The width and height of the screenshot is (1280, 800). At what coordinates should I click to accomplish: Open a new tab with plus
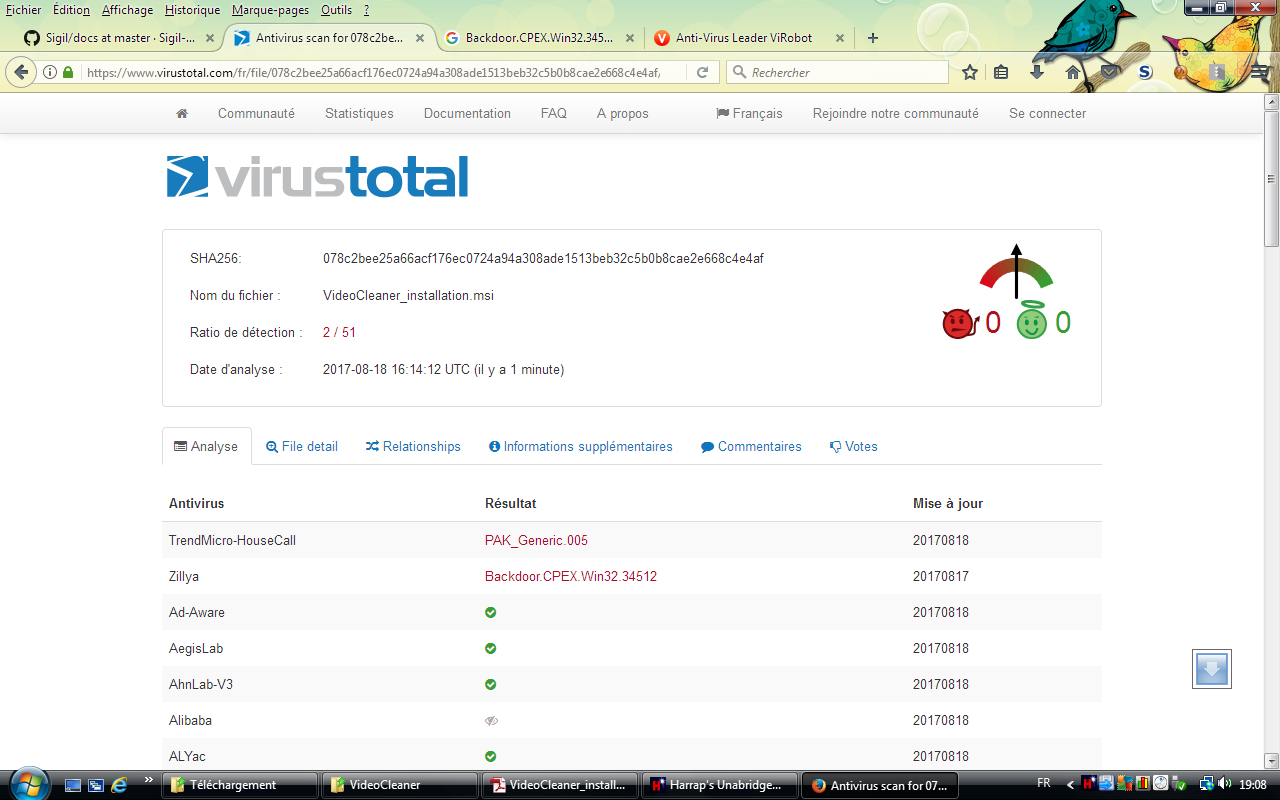point(873,38)
